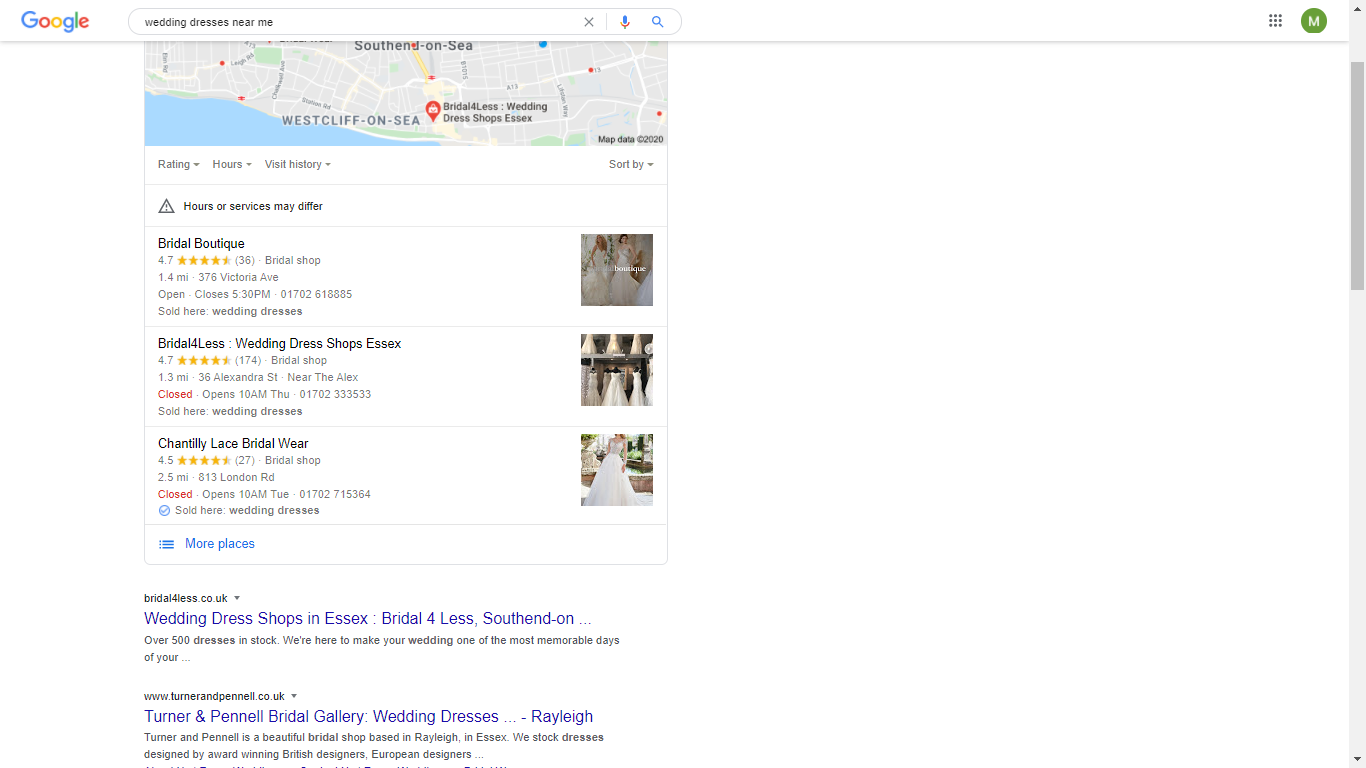The image size is (1366, 768).
Task: Click the phone number 01702 333533
Action: pos(335,394)
